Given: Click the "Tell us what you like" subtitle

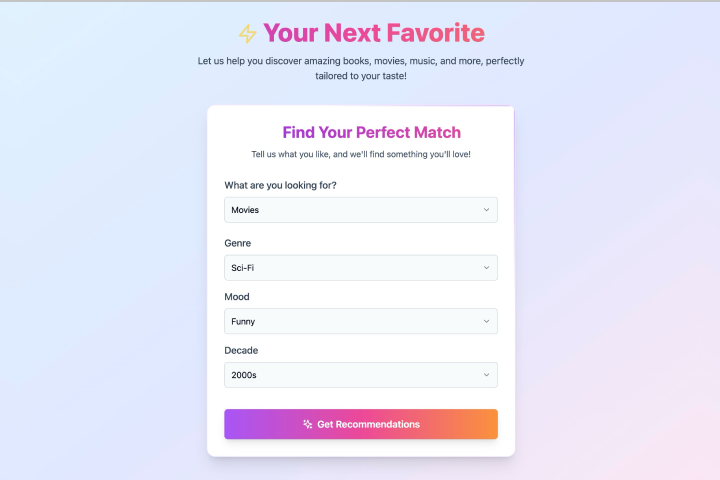Looking at the screenshot, I should tap(361, 154).
